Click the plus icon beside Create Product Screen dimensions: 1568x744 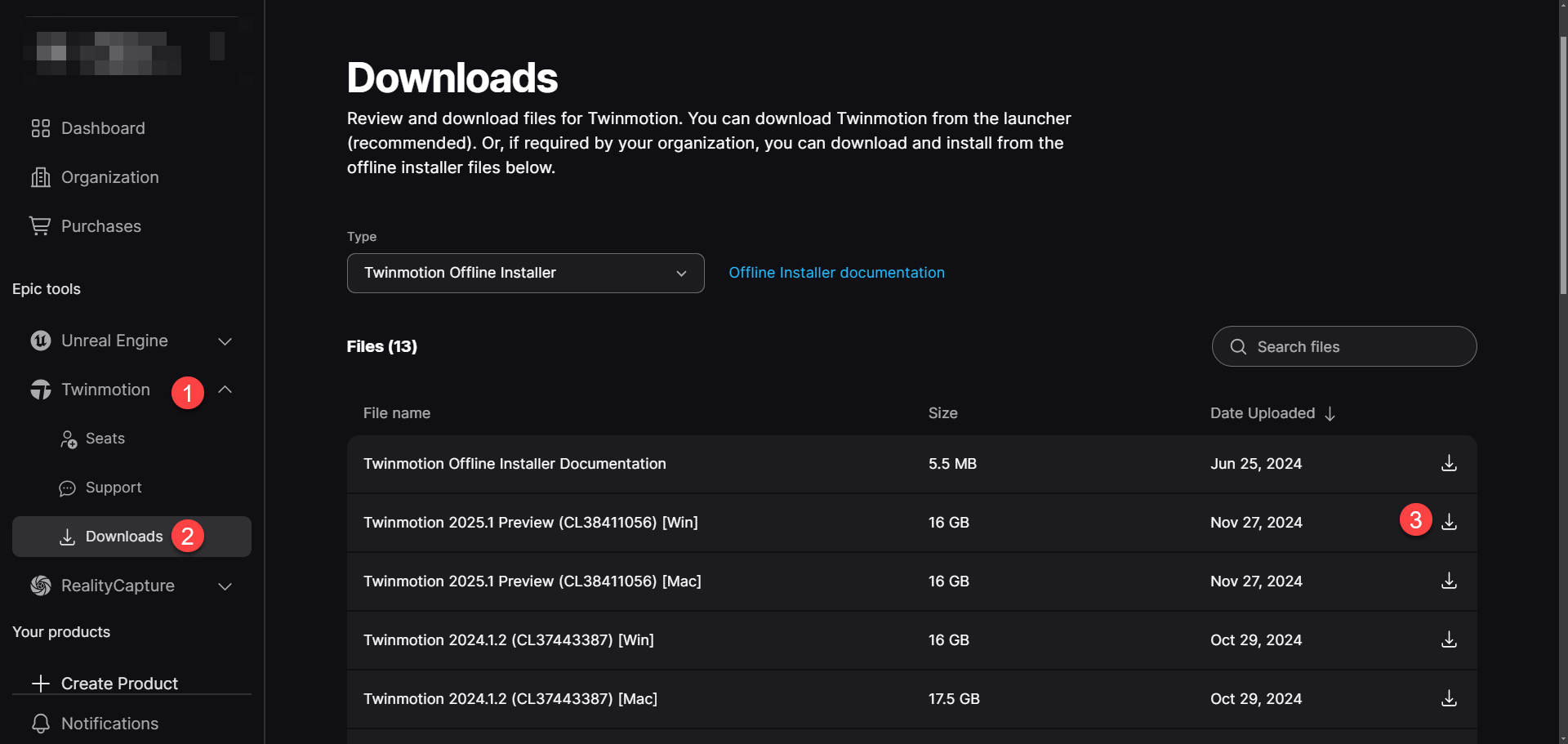point(41,684)
